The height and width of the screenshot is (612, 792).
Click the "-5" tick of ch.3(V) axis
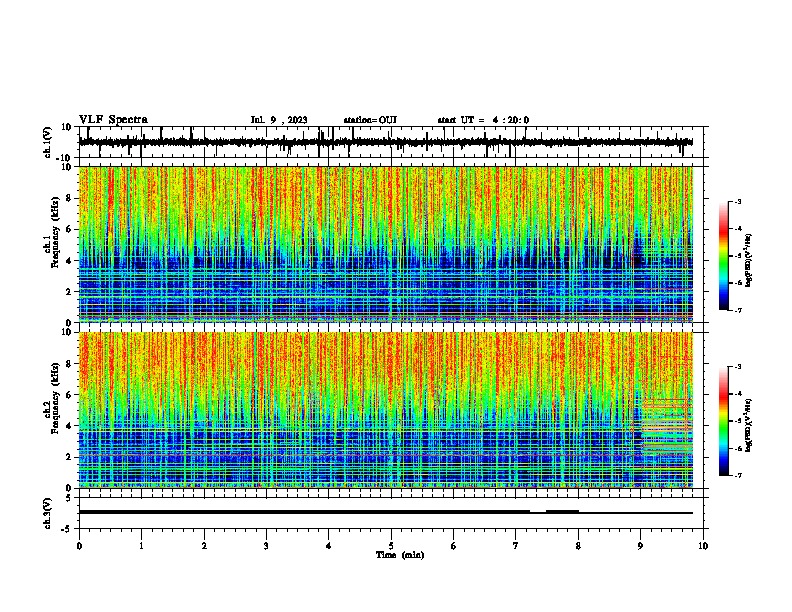click(x=68, y=529)
